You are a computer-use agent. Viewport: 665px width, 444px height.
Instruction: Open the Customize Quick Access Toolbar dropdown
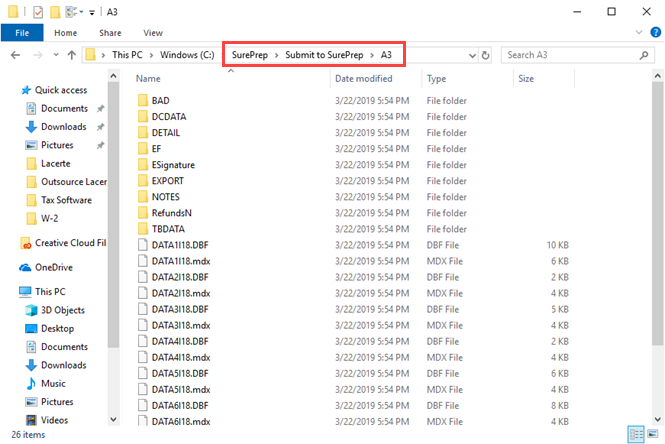coord(92,13)
